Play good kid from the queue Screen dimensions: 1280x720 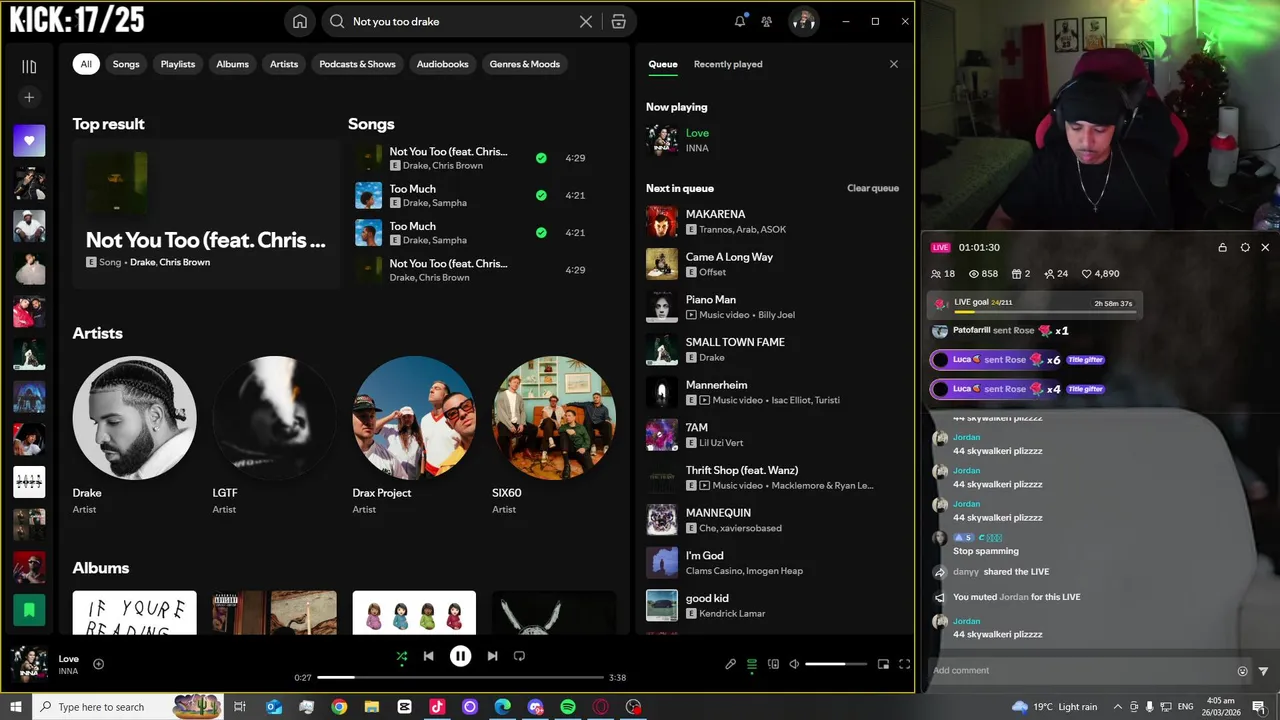772,605
